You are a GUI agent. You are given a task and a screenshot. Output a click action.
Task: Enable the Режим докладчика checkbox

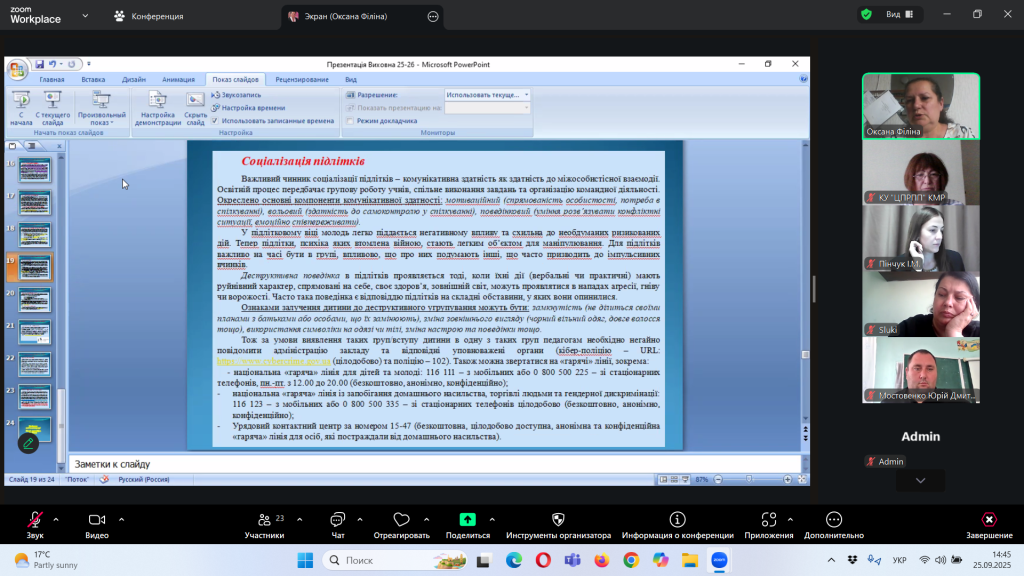point(349,120)
